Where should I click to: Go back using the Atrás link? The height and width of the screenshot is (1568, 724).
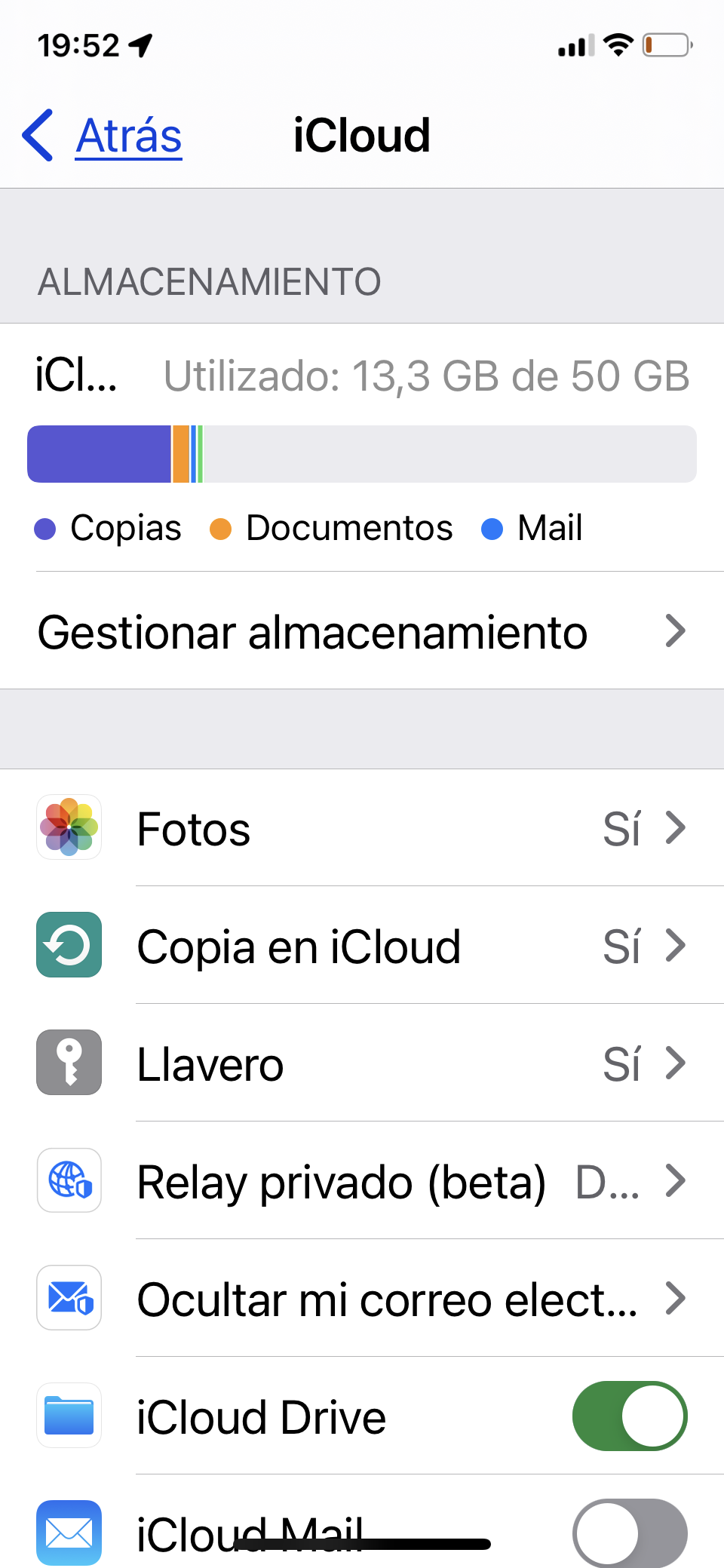click(x=129, y=137)
